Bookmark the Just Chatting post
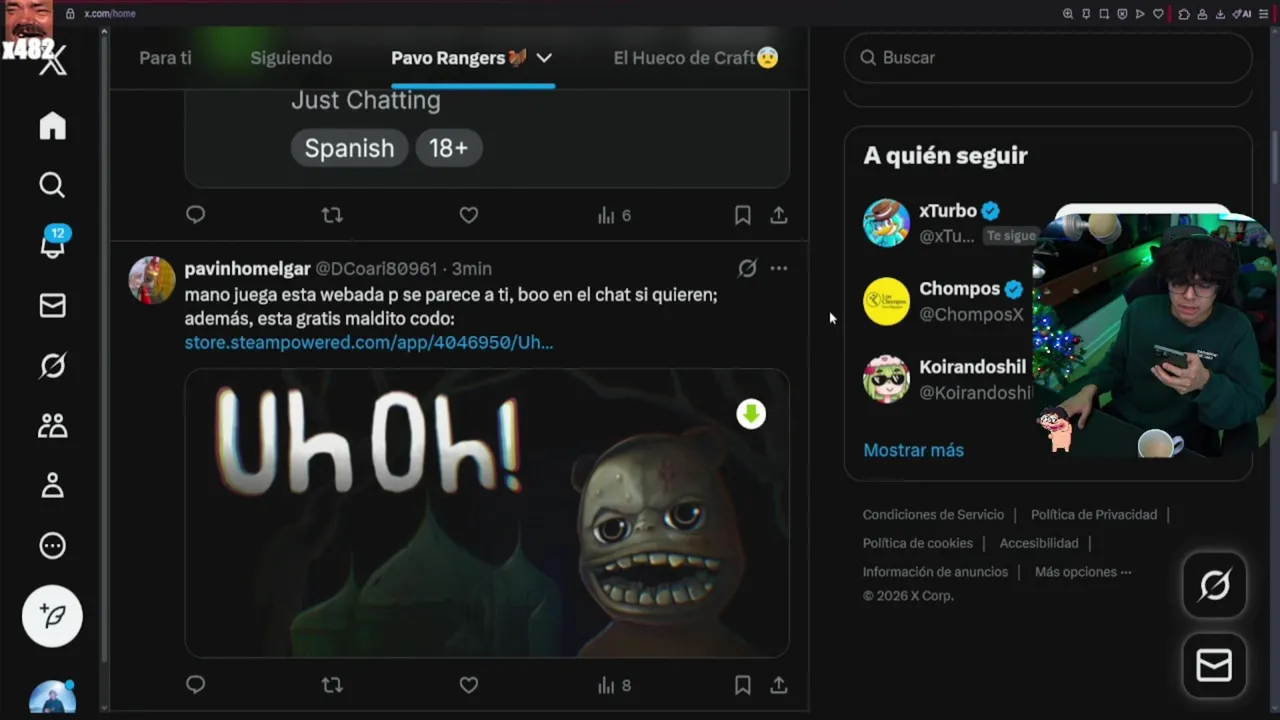The height and width of the screenshot is (720, 1280). pos(742,215)
